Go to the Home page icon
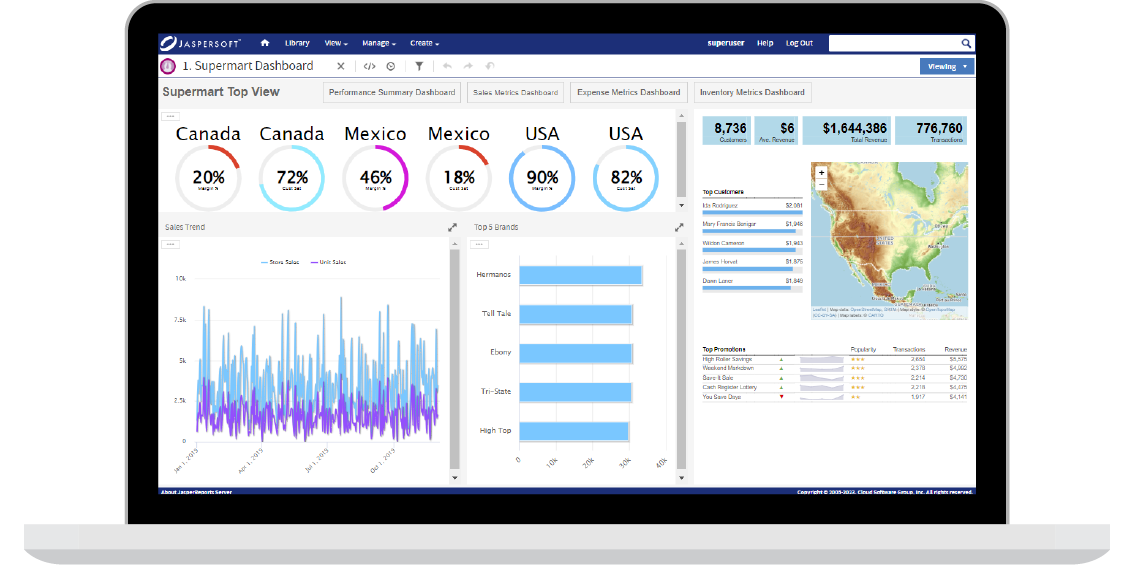 (265, 43)
